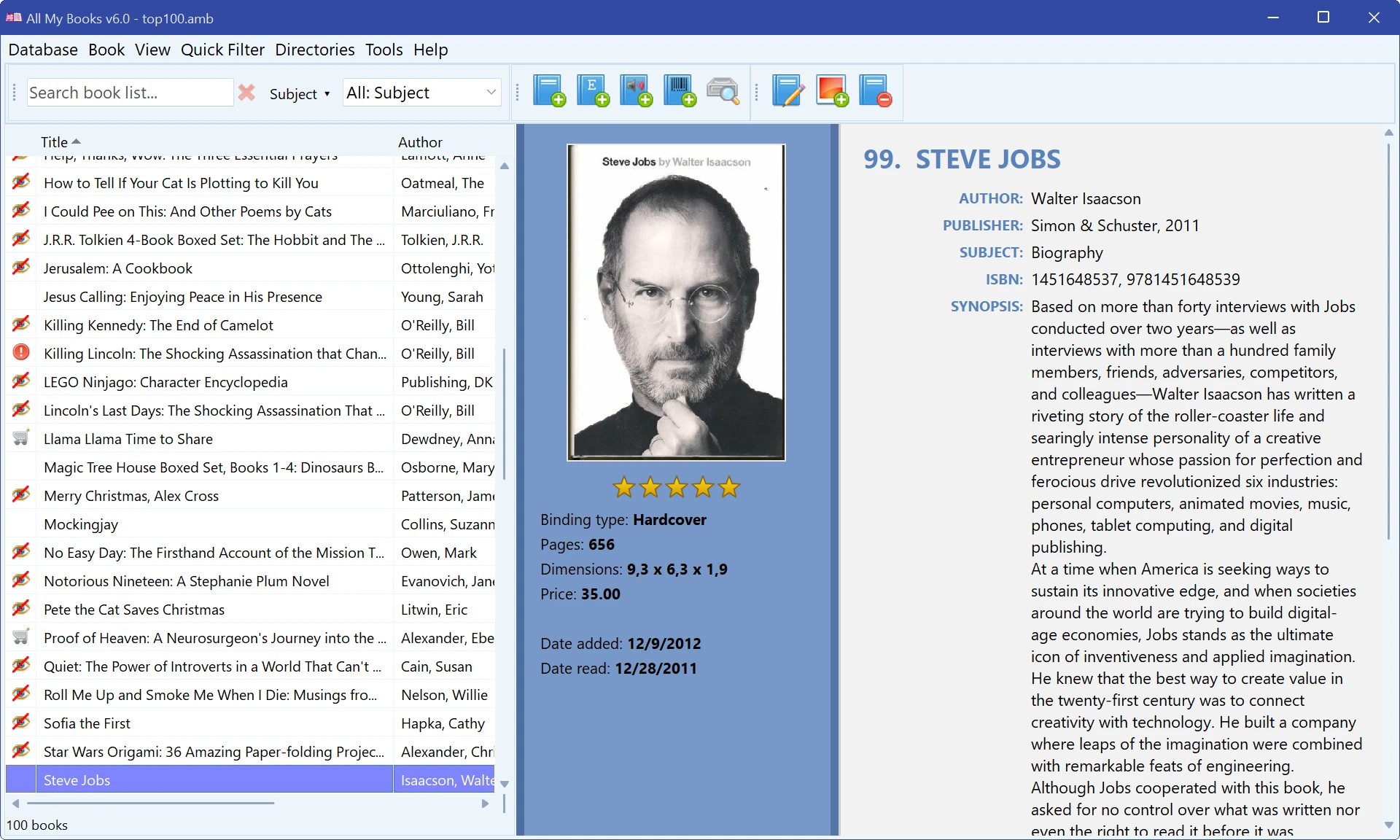Click the crossed-eye icon beside Star Wars Origami

21,751
